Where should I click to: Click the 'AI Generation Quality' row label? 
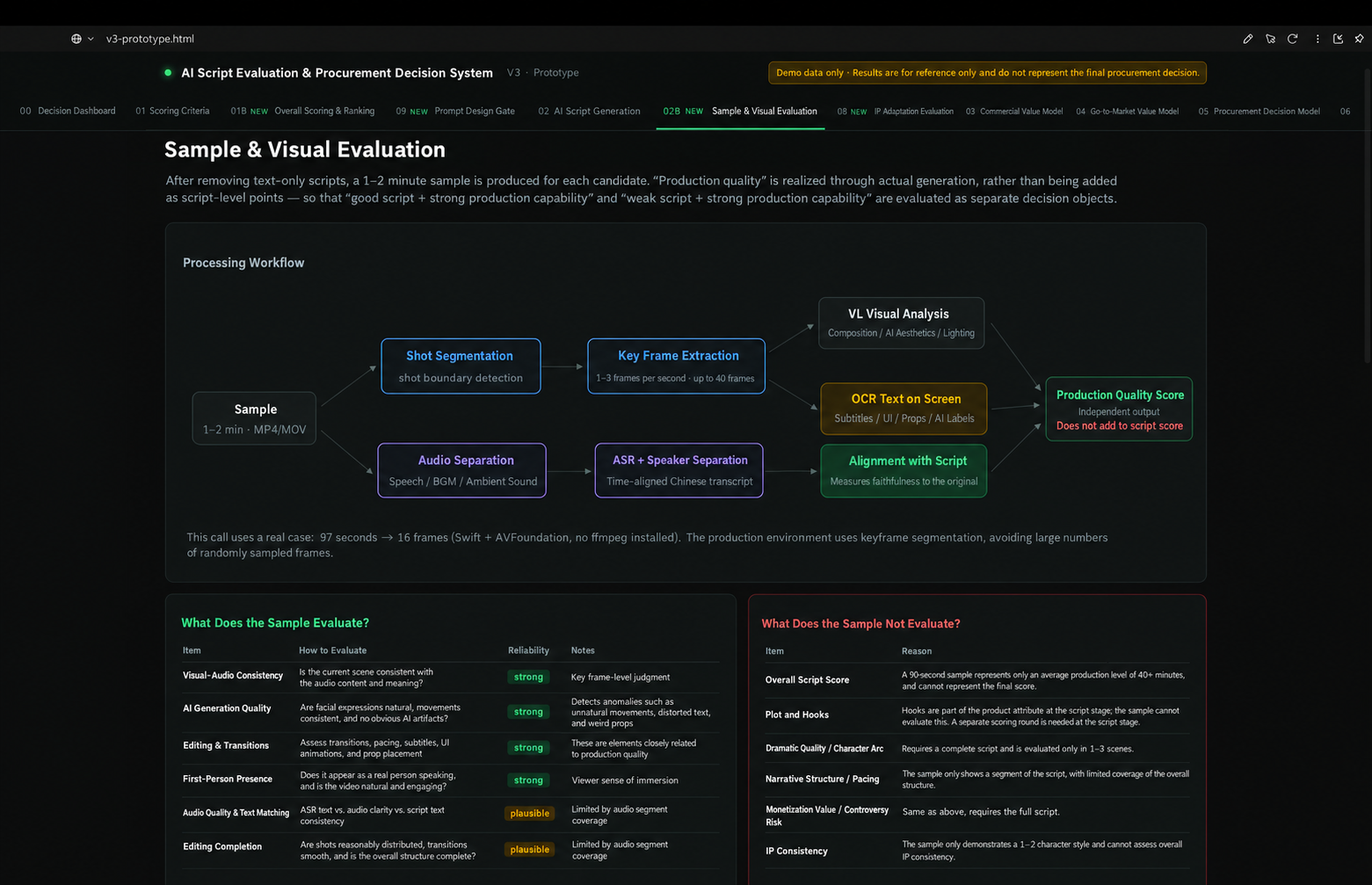(227, 708)
